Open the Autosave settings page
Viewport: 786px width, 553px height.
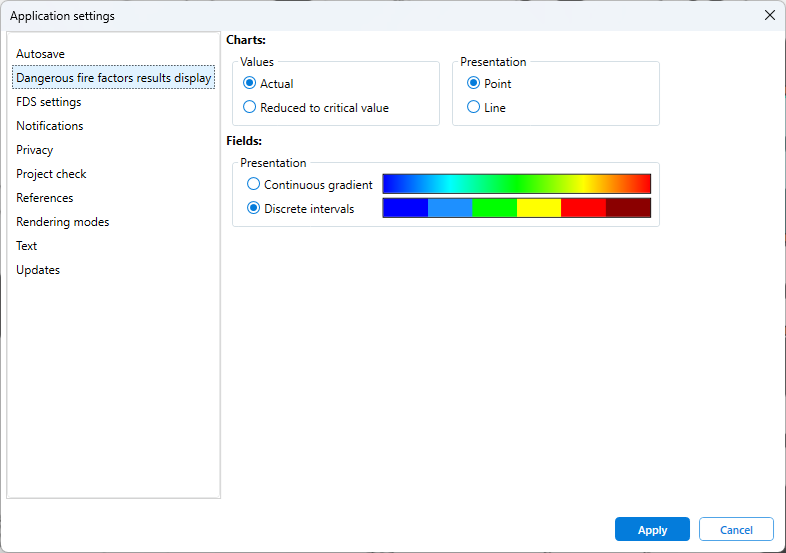tap(41, 54)
